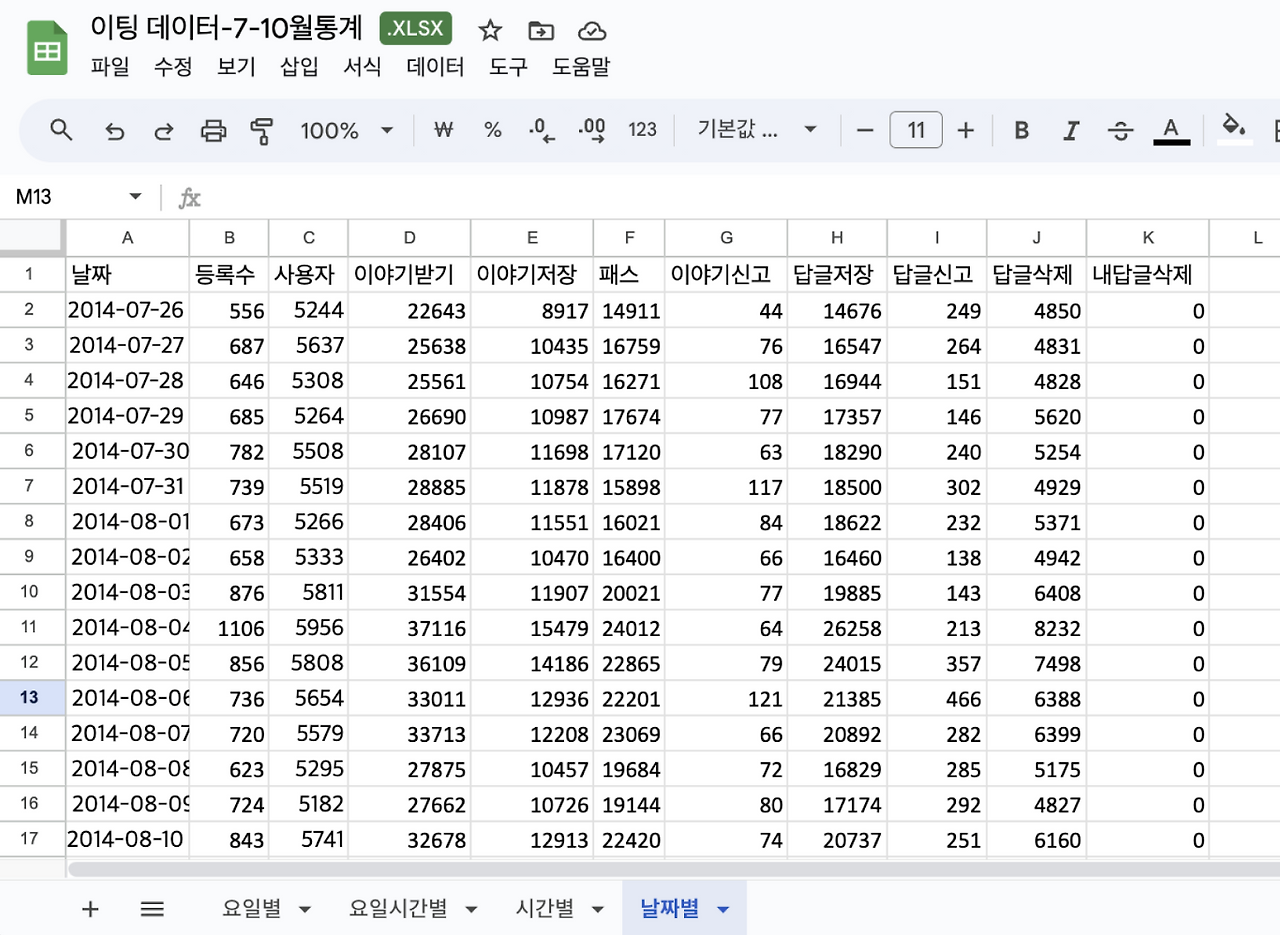Toggle italic formatting
This screenshot has width=1280, height=935.
tap(1070, 130)
